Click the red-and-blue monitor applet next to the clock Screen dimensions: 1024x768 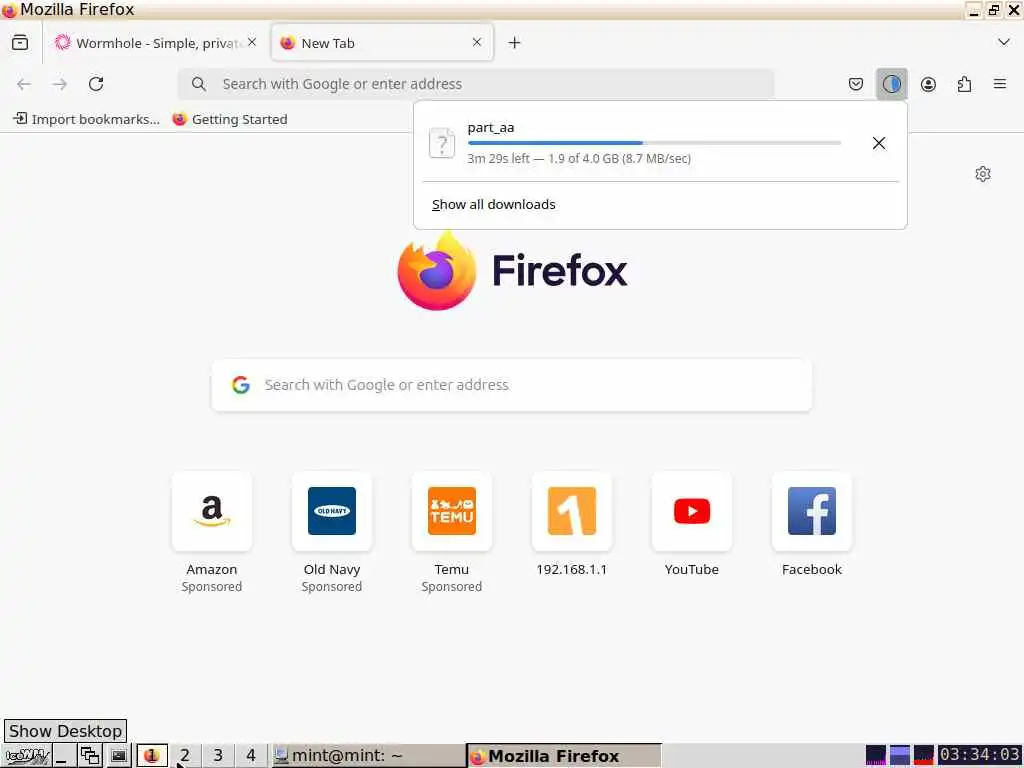923,755
